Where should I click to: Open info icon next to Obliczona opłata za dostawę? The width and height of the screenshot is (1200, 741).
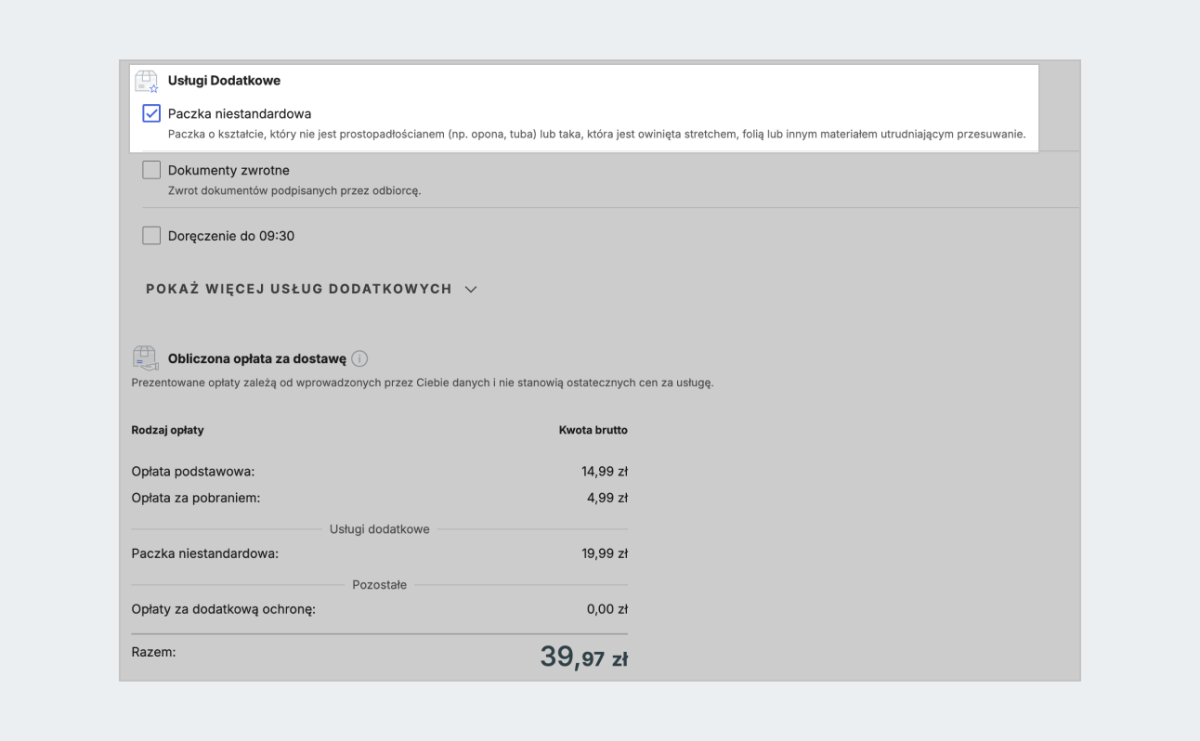360,359
